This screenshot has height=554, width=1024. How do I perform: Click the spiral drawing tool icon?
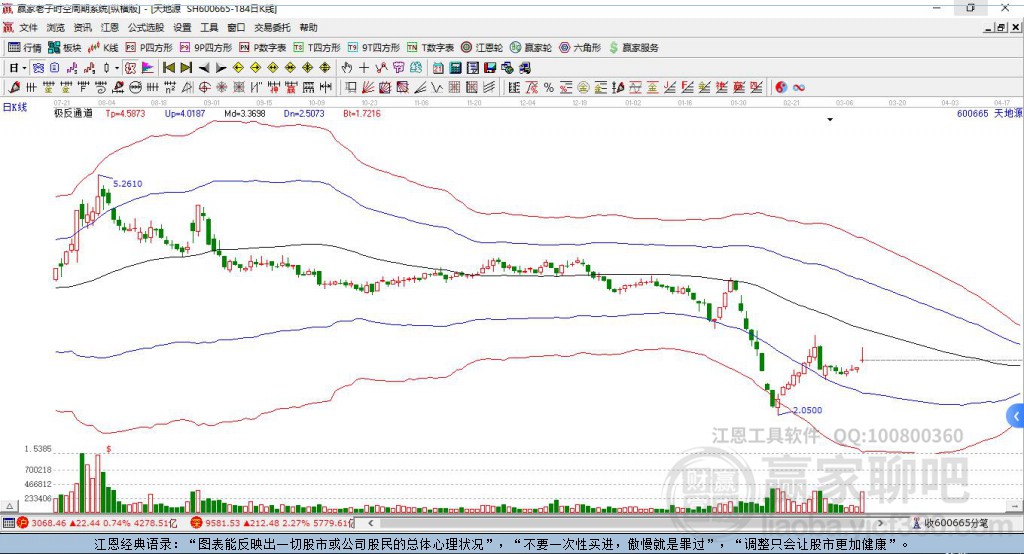(100, 87)
